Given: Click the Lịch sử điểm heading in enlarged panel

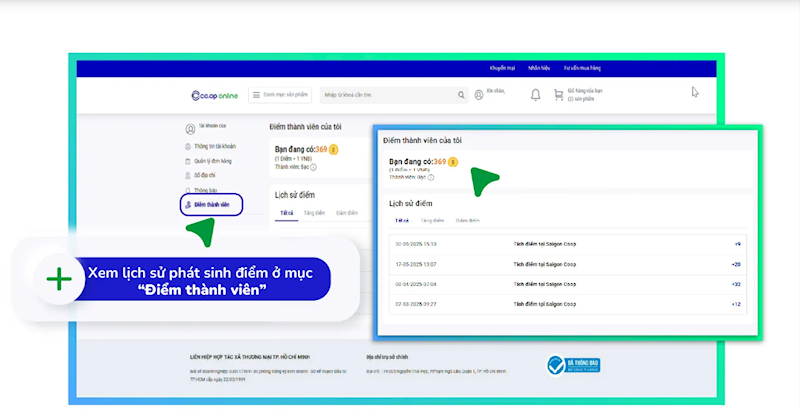Looking at the screenshot, I should click(x=411, y=203).
